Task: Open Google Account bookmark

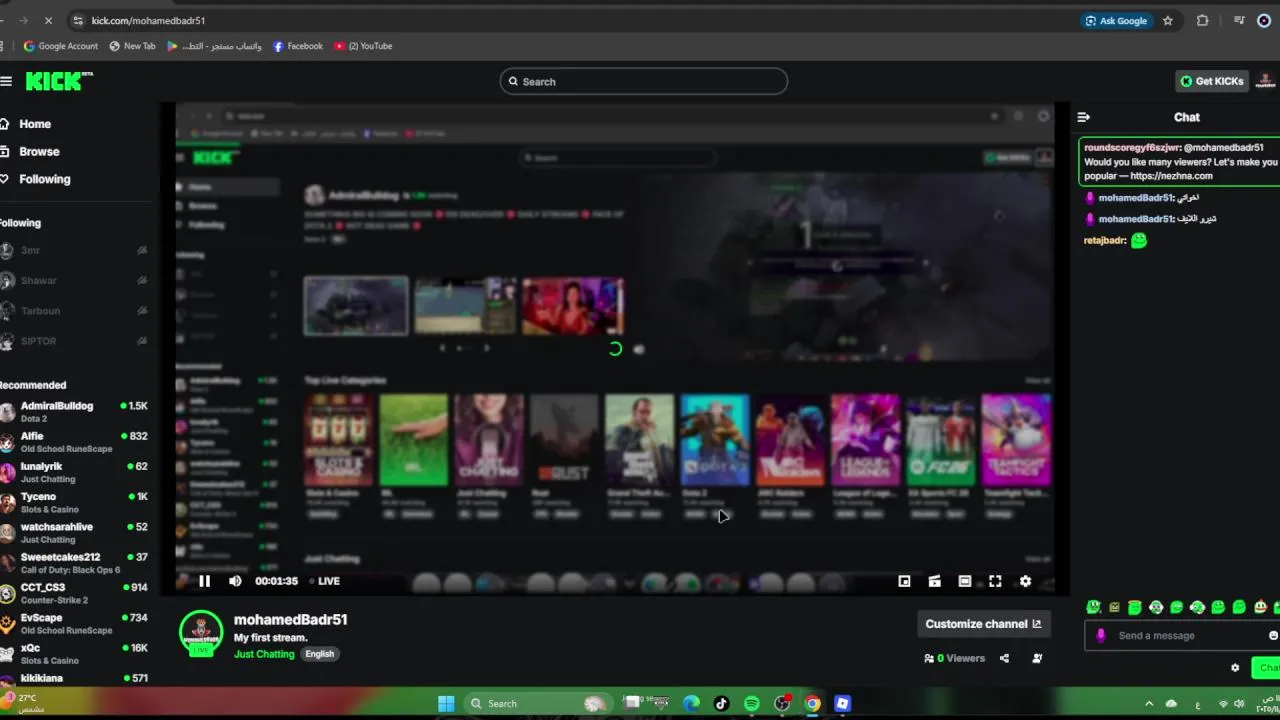Action: pos(61,46)
